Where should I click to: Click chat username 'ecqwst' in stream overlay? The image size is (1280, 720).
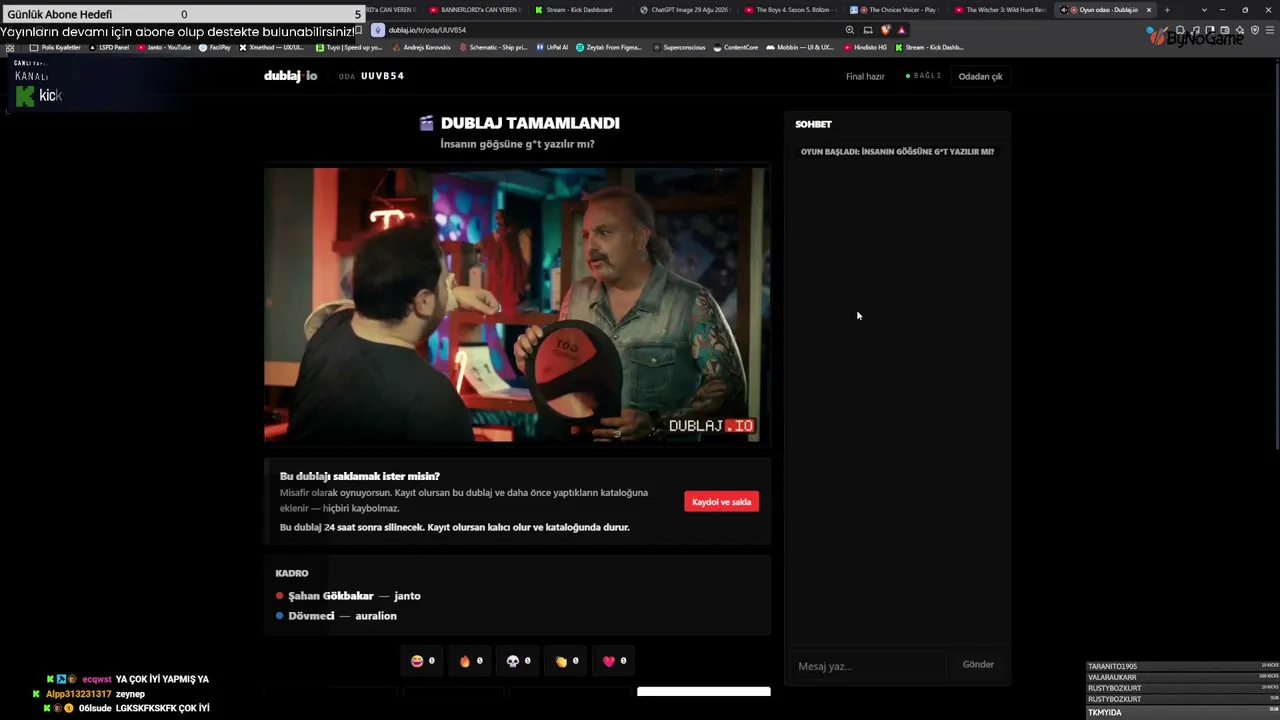click(x=97, y=679)
